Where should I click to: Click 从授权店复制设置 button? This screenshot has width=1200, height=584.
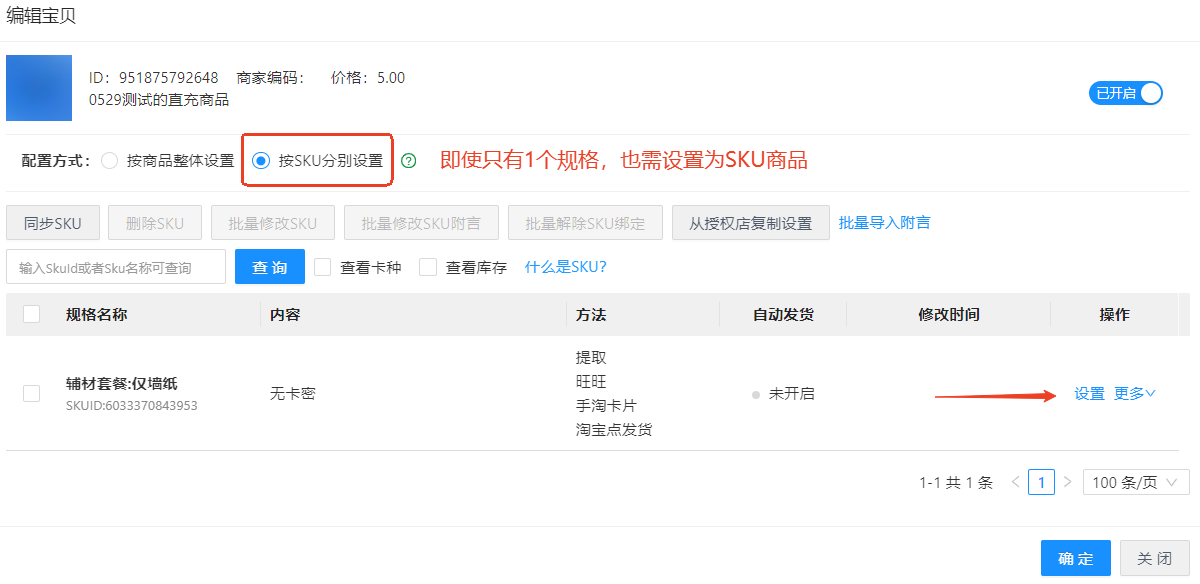[x=750, y=223]
